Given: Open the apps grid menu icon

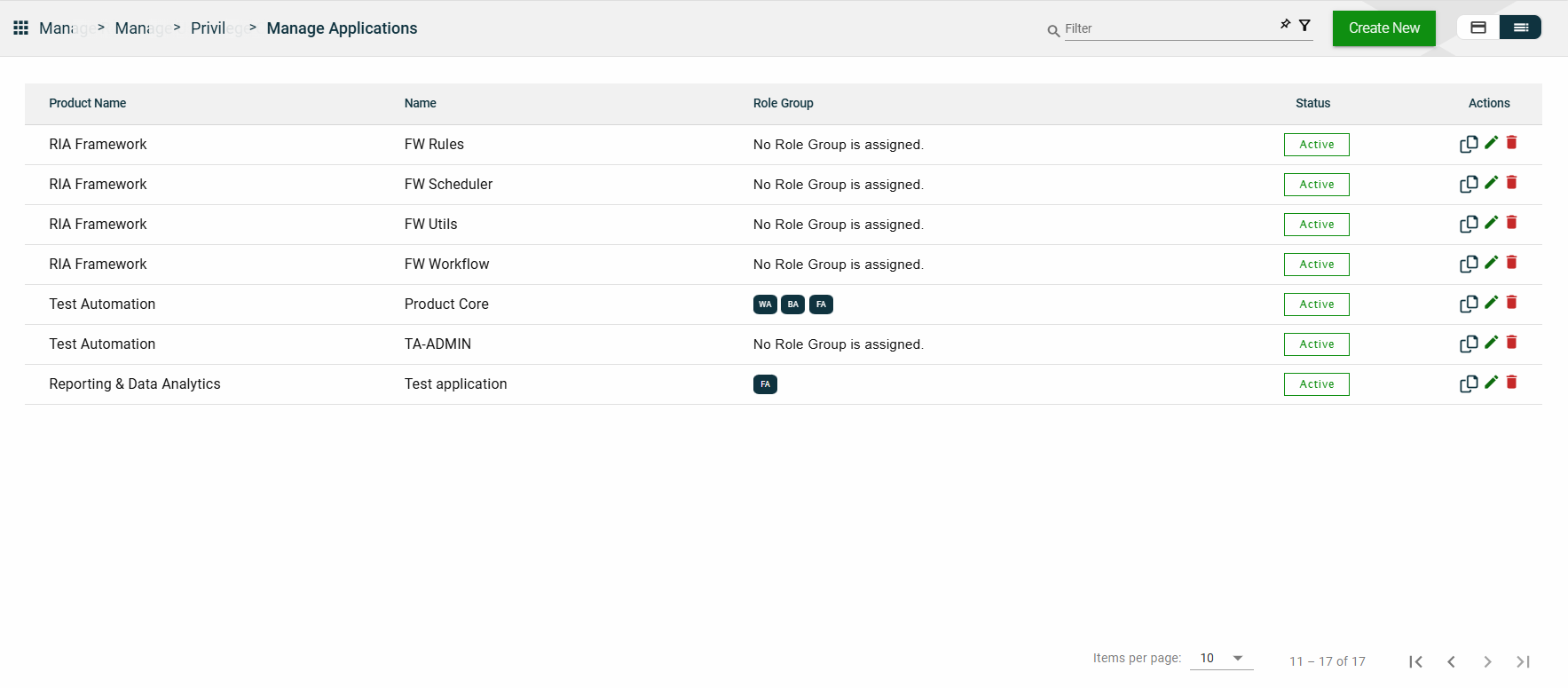Looking at the screenshot, I should pos(20,28).
